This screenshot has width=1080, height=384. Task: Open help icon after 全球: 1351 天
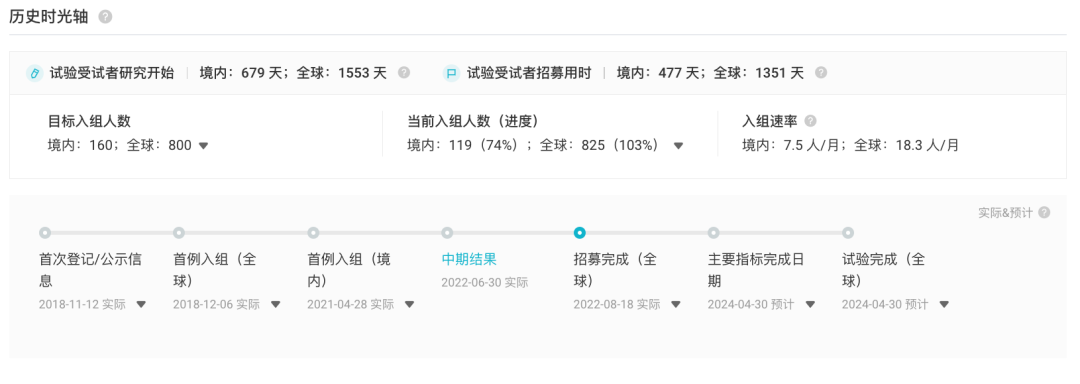821,72
